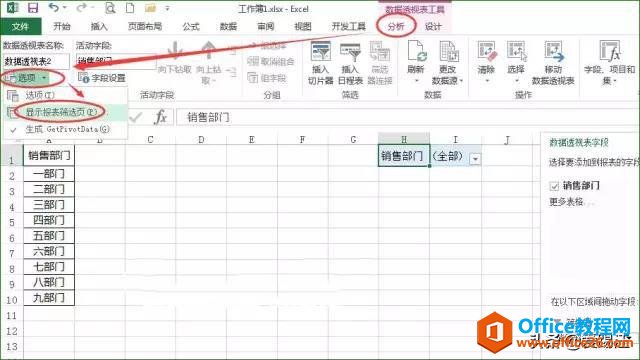Open the 刷新 dropdown arrow
This screenshot has width=640, height=360.
pyautogui.click(x=416, y=80)
